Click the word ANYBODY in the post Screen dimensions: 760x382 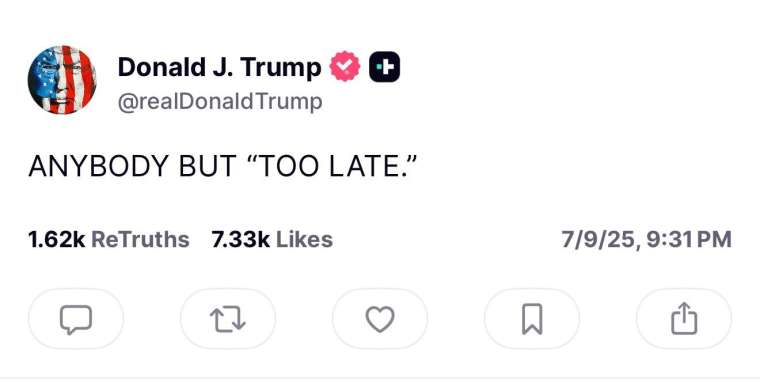98,166
